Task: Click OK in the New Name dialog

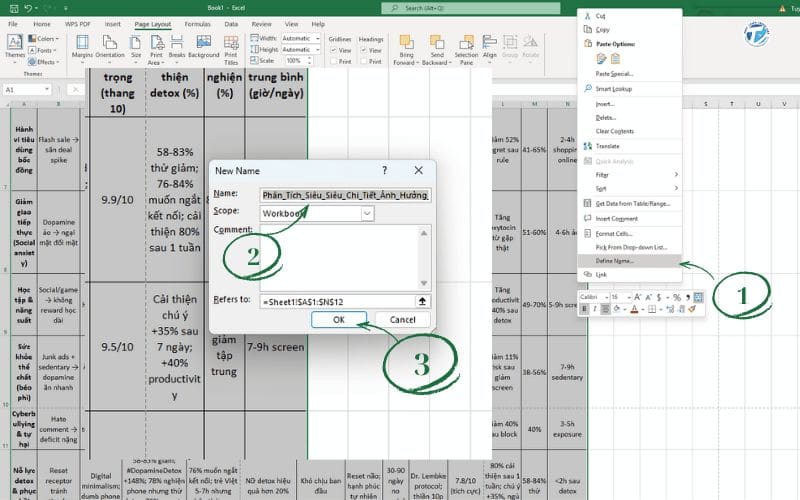Action: (339, 319)
